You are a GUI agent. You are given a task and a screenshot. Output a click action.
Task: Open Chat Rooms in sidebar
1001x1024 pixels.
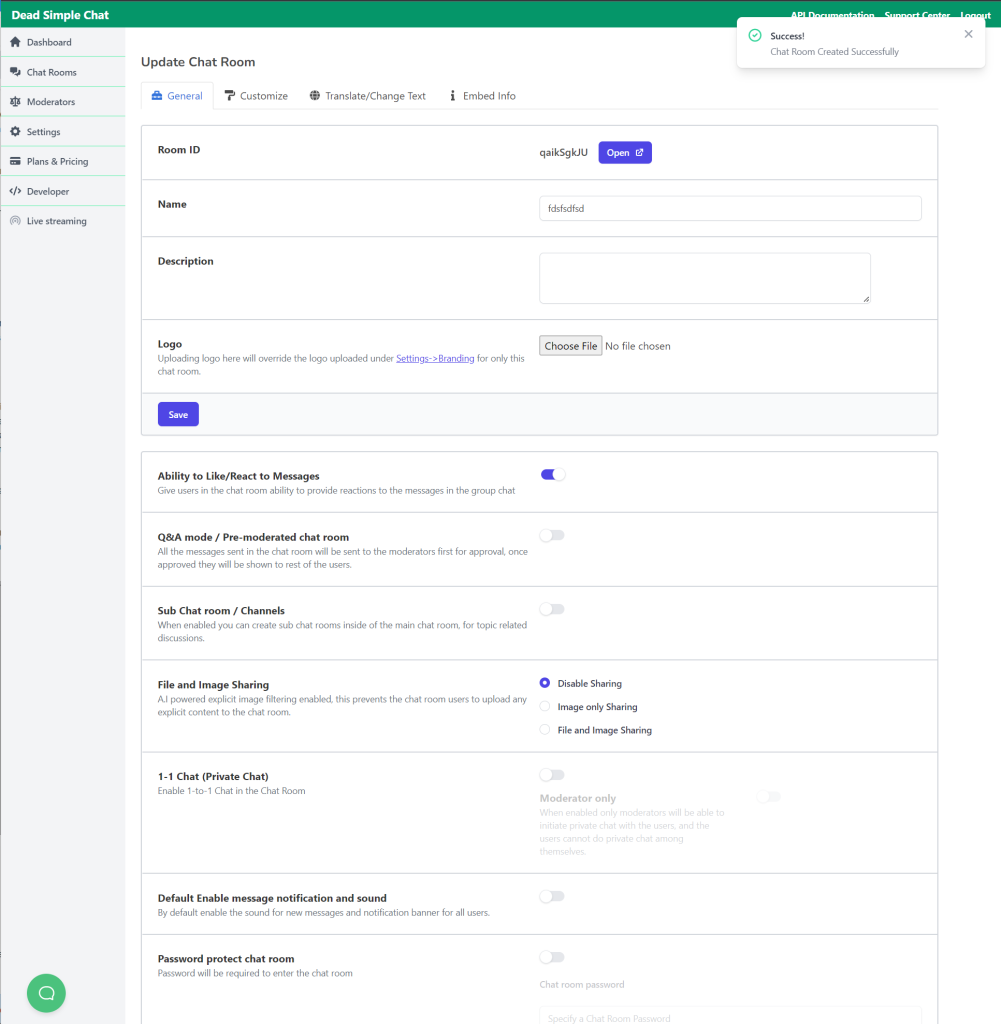tap(63, 72)
